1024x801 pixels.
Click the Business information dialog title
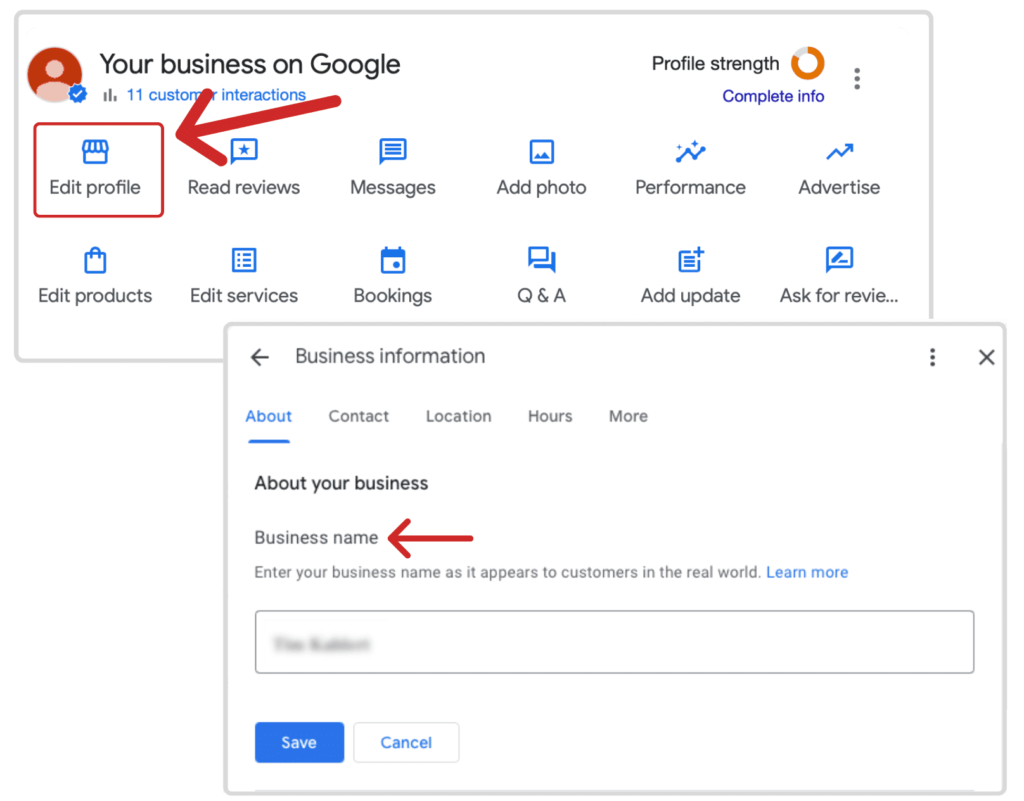point(391,356)
